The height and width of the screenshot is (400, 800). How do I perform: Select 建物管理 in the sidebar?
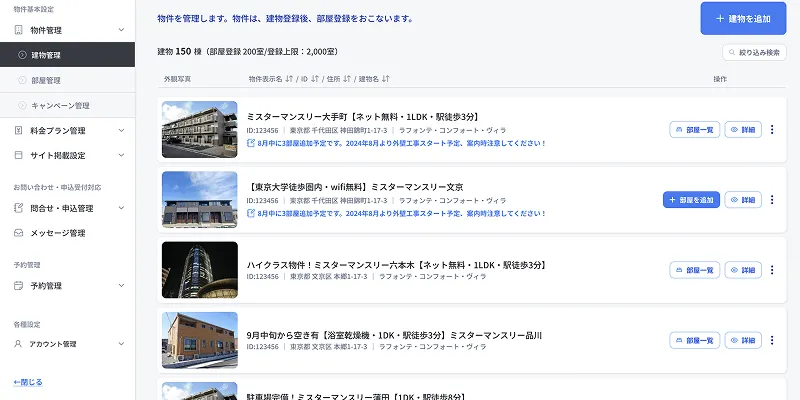tap(67, 55)
